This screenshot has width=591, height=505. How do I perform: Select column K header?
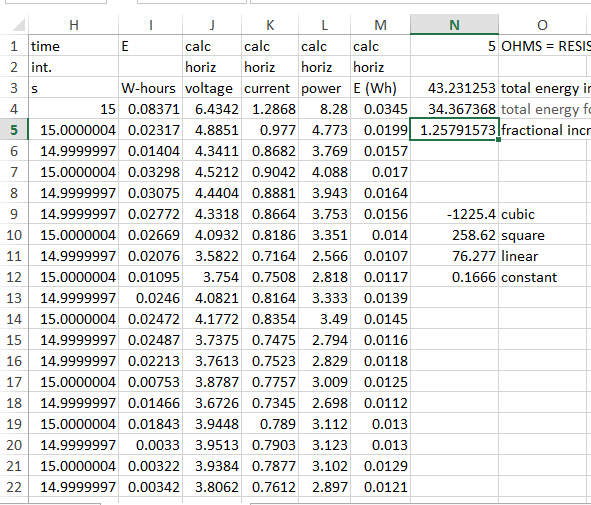point(270,24)
